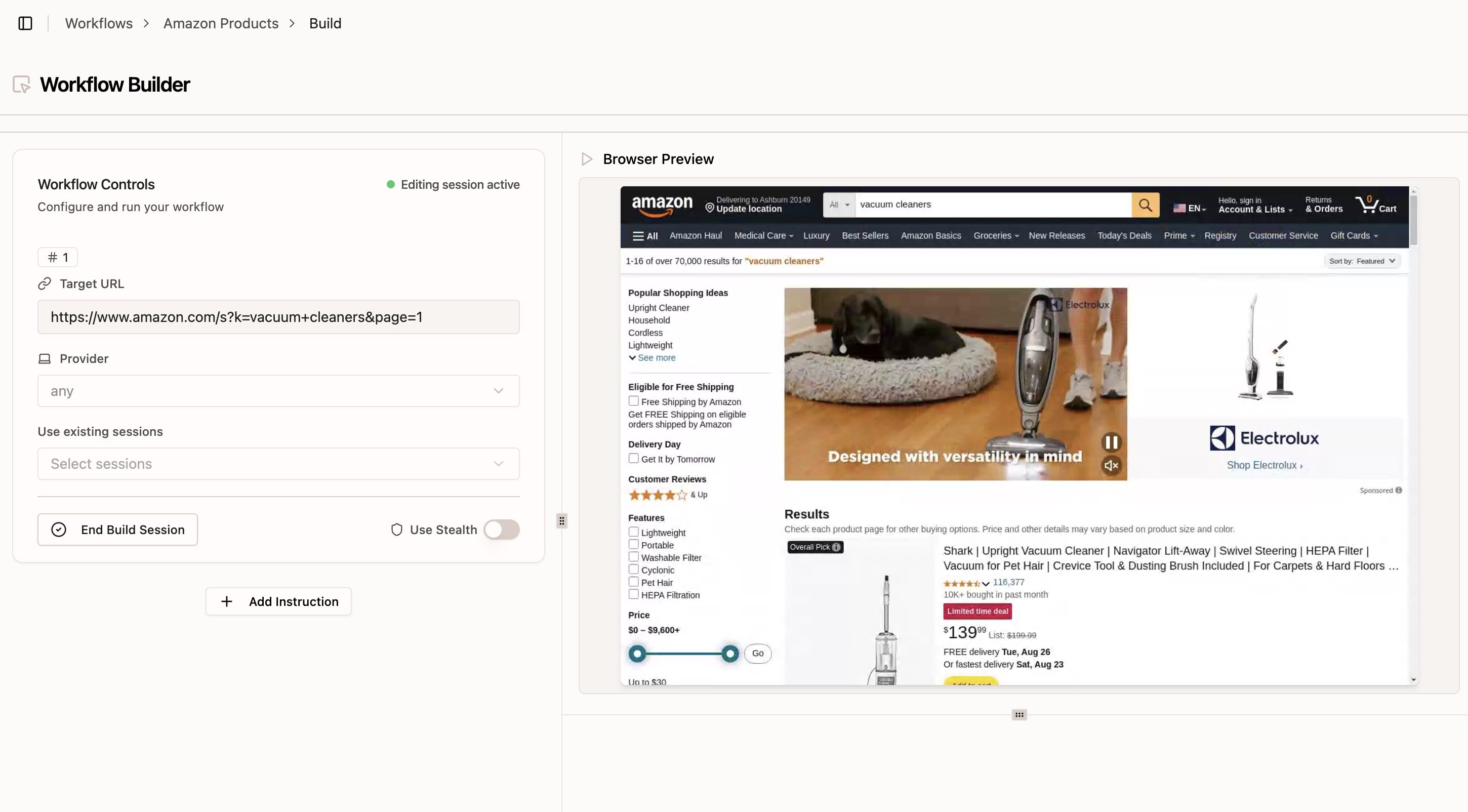Click the Amazon search magnifier button
1468x812 pixels.
point(1145,205)
